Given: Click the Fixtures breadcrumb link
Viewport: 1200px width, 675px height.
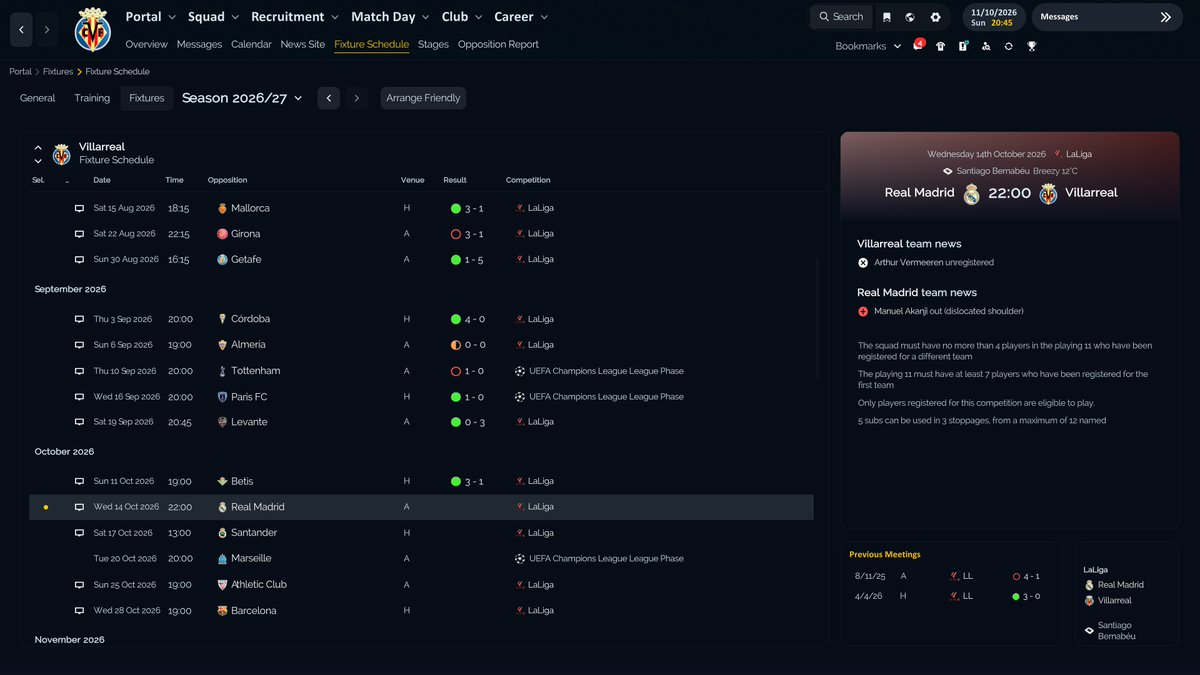Looking at the screenshot, I should (x=60, y=72).
